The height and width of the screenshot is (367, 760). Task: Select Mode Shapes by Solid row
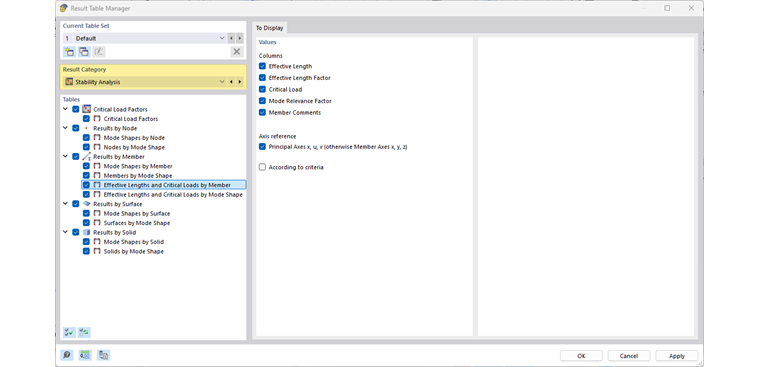pos(134,242)
